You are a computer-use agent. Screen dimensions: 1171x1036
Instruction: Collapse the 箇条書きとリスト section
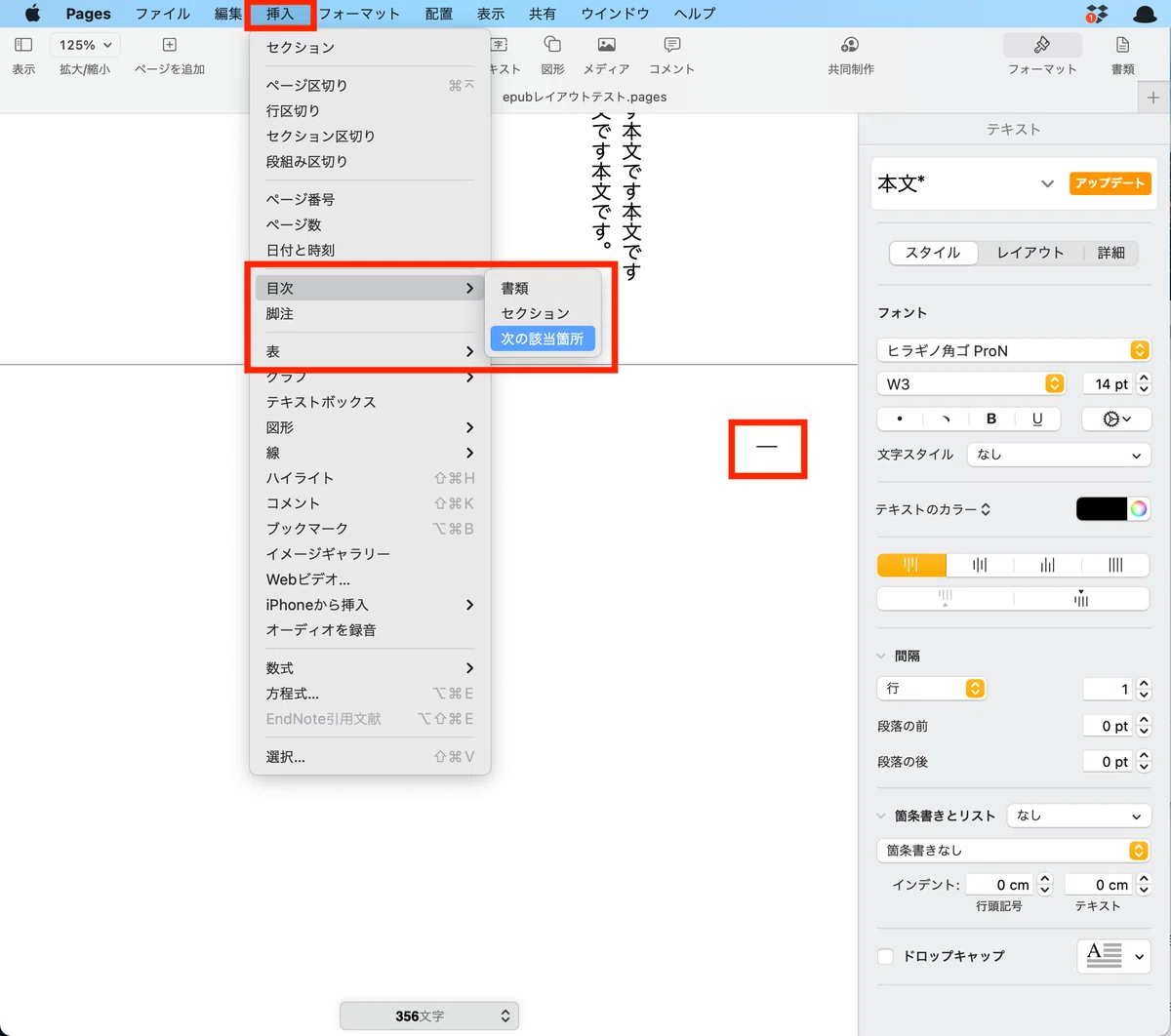[881, 816]
